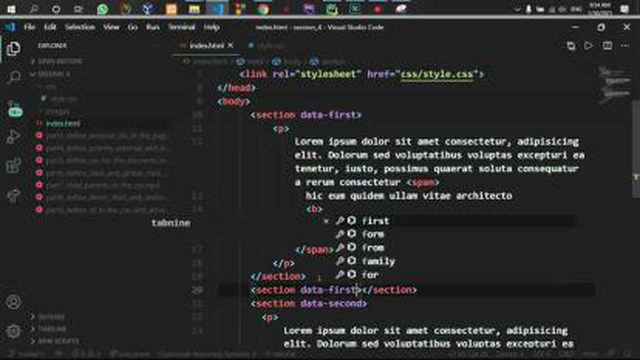Screen dimensions: 640x360
Task: Open the editor More Actions ellipsis
Action: tap(625, 45)
